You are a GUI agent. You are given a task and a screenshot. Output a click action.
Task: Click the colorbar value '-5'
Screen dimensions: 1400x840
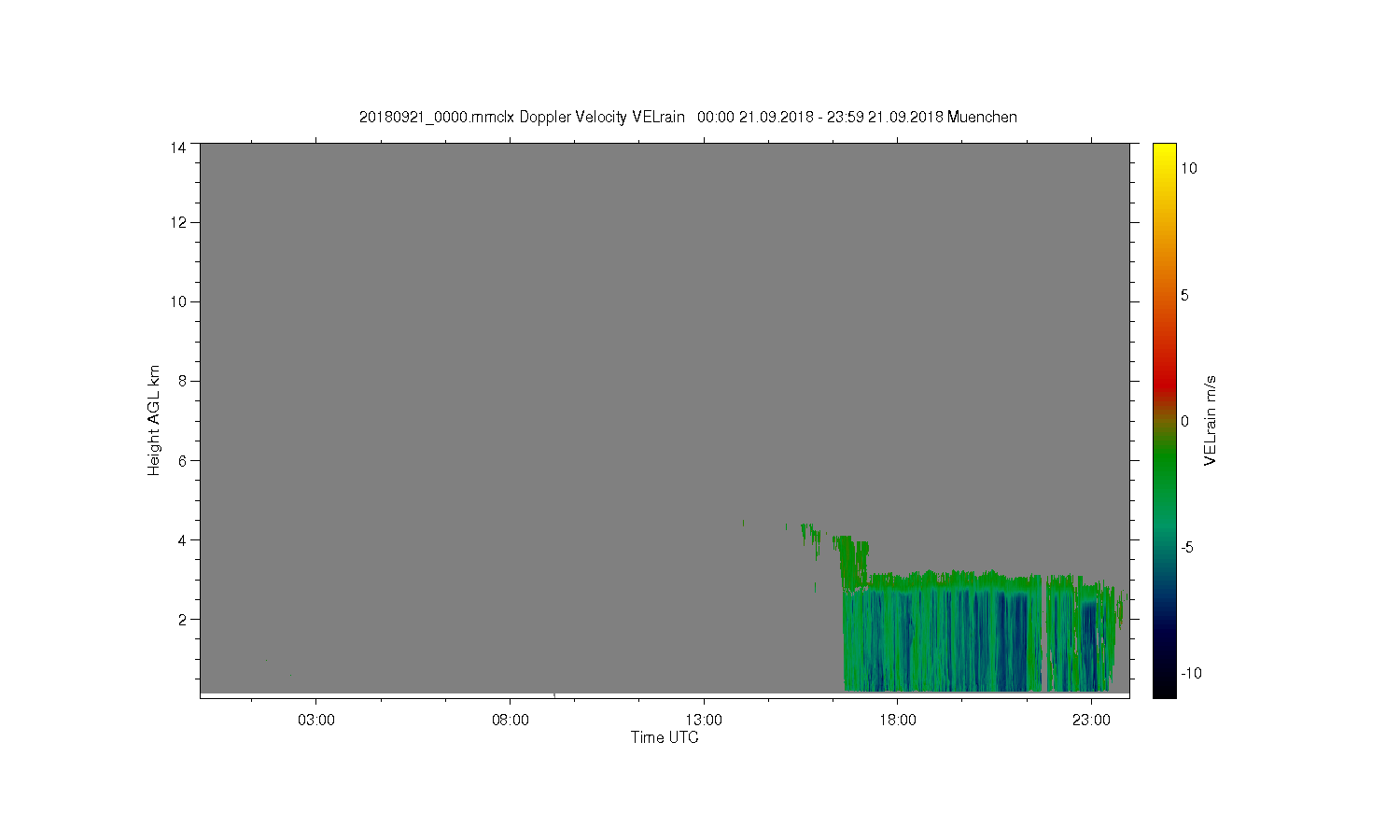(x=1187, y=548)
